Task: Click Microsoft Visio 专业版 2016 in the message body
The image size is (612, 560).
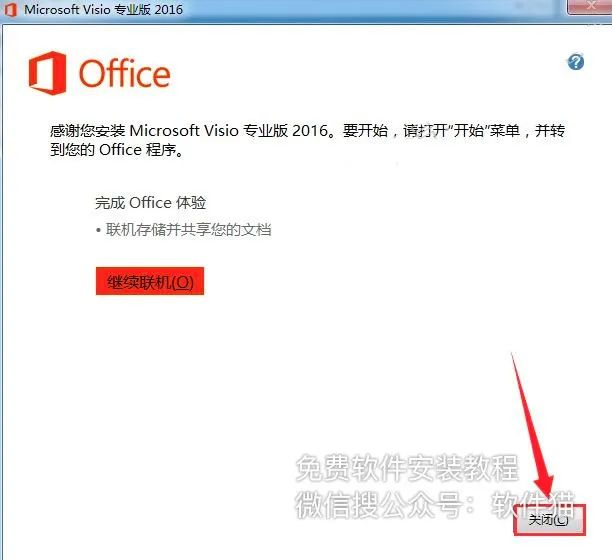Action: (x=228, y=131)
